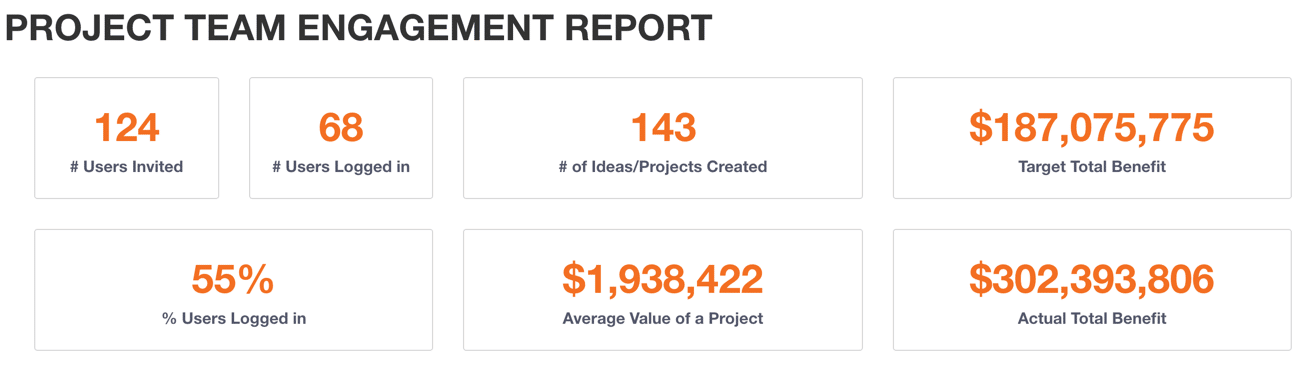Open the Average Value of a Project card
1312x368 pixels.
tap(663, 290)
